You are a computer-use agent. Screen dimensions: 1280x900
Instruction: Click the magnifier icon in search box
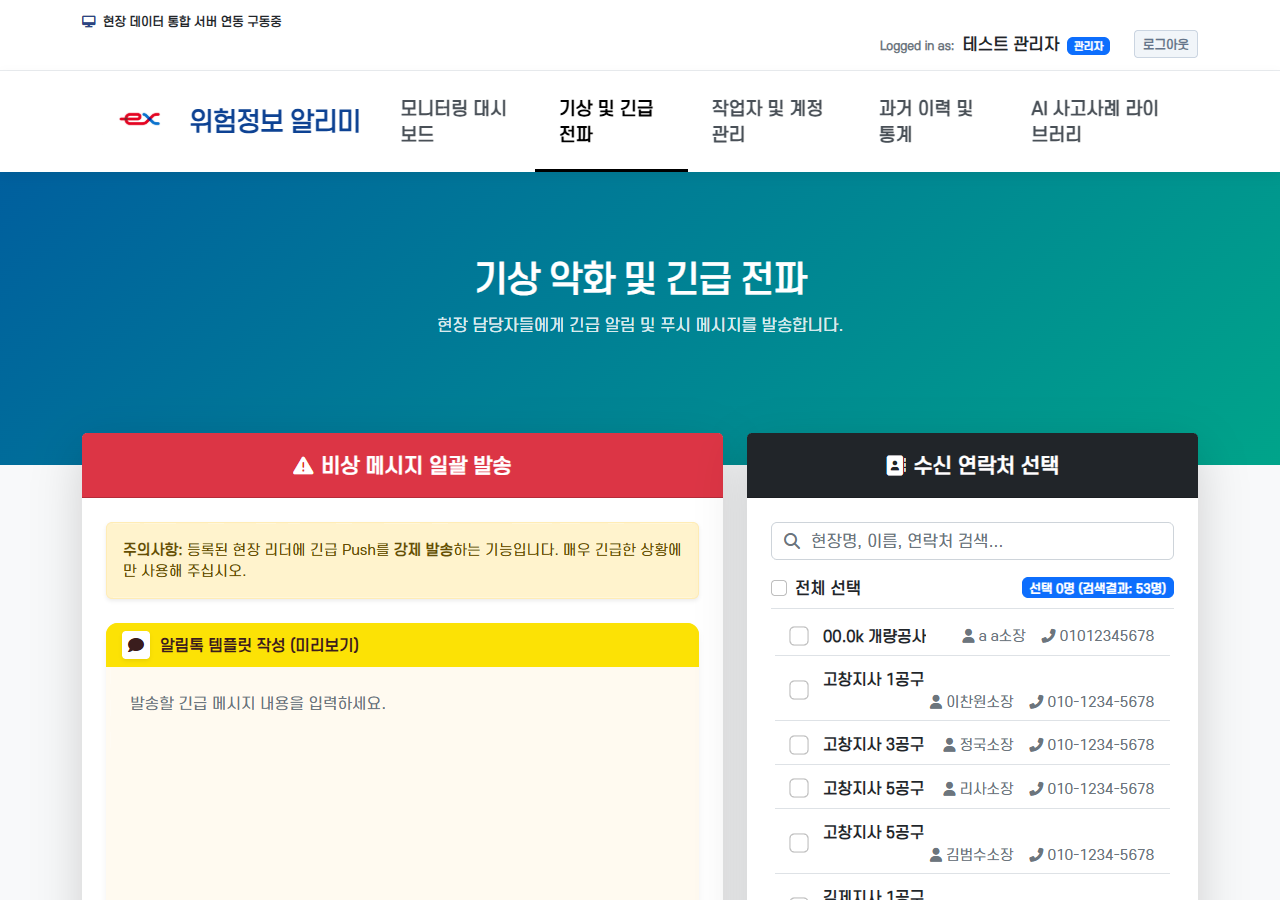coord(791,541)
